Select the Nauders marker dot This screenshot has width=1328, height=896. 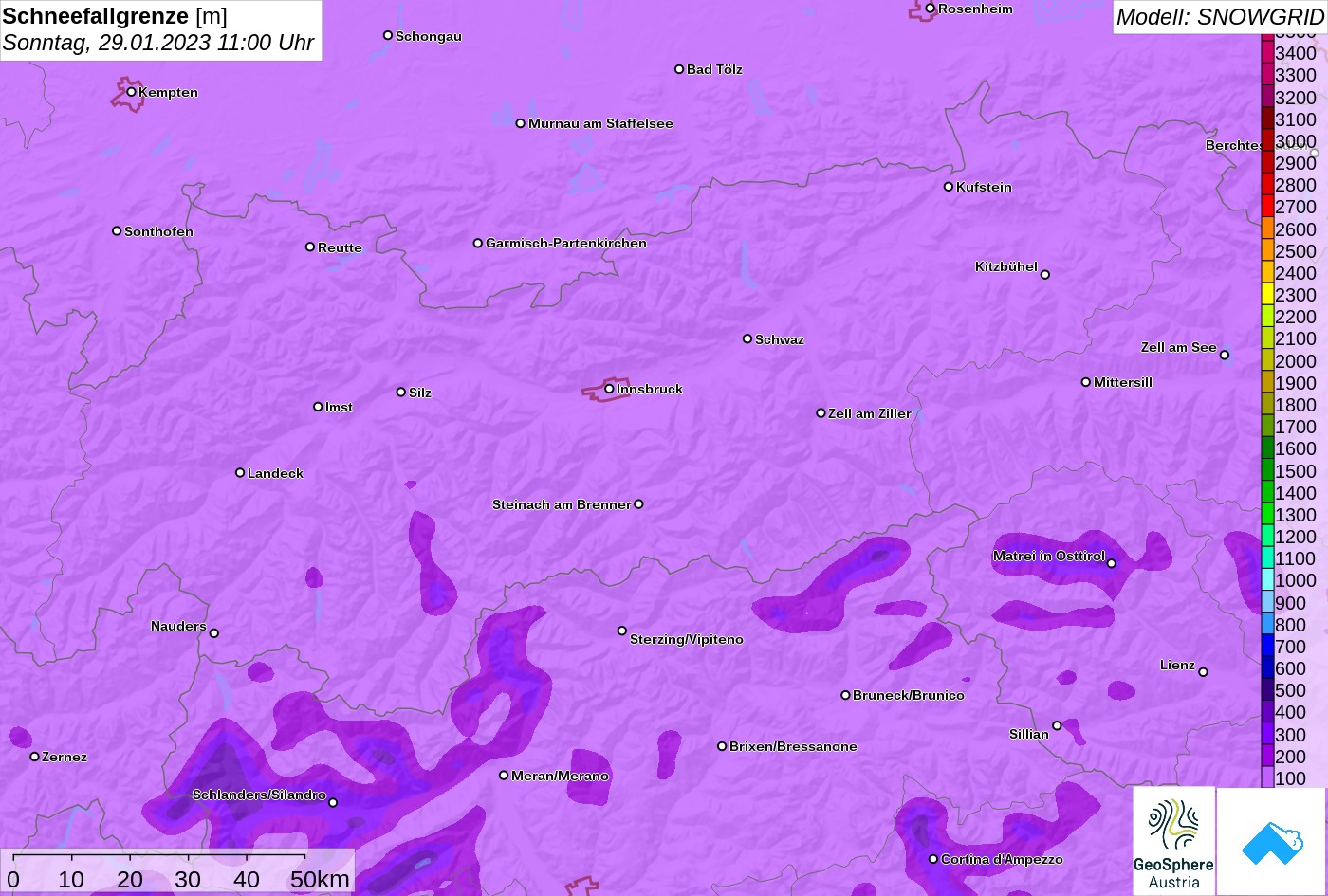(213, 633)
